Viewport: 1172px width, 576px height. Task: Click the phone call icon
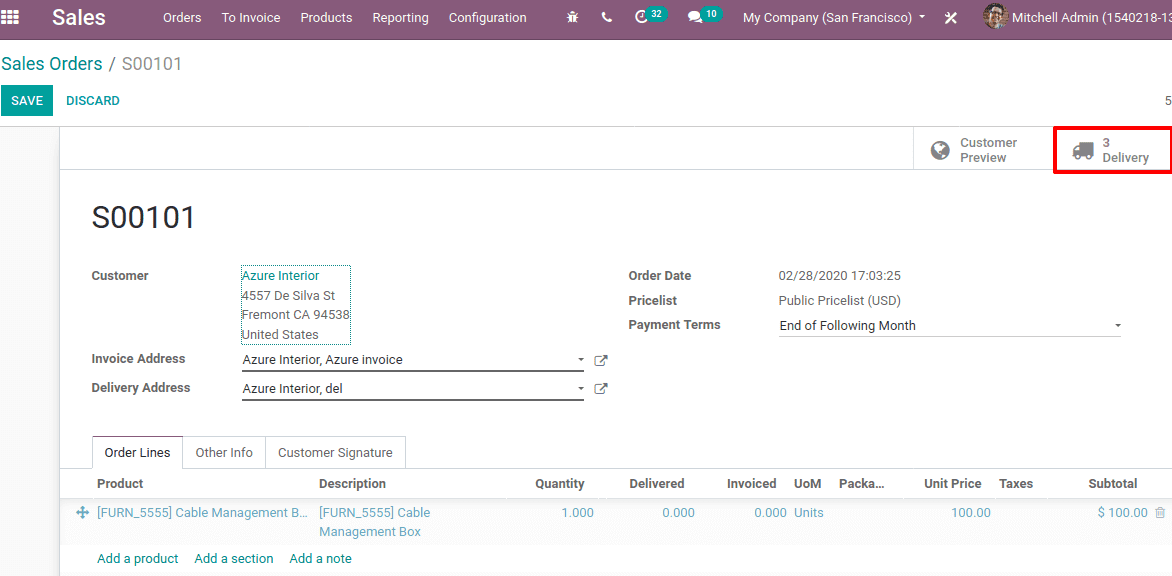tap(606, 17)
